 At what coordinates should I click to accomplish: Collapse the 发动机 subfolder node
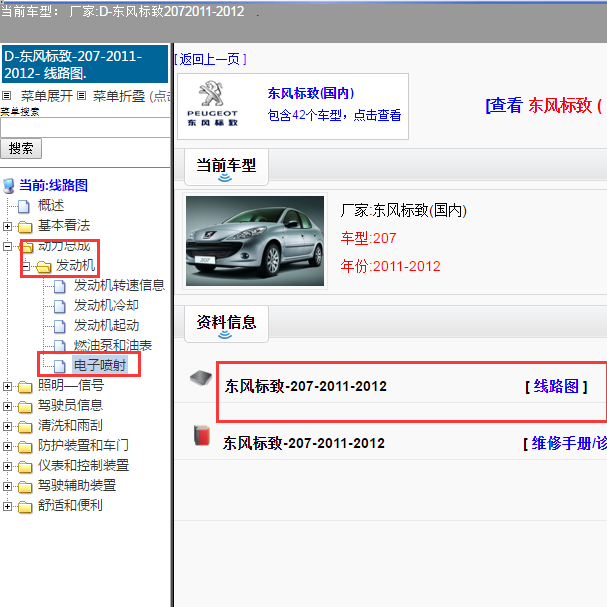pos(26,266)
